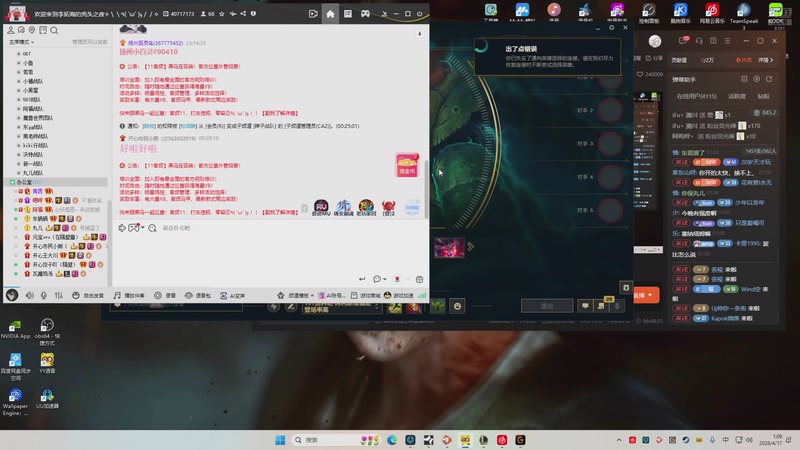Open the home tab in YY top bar

coord(330,14)
